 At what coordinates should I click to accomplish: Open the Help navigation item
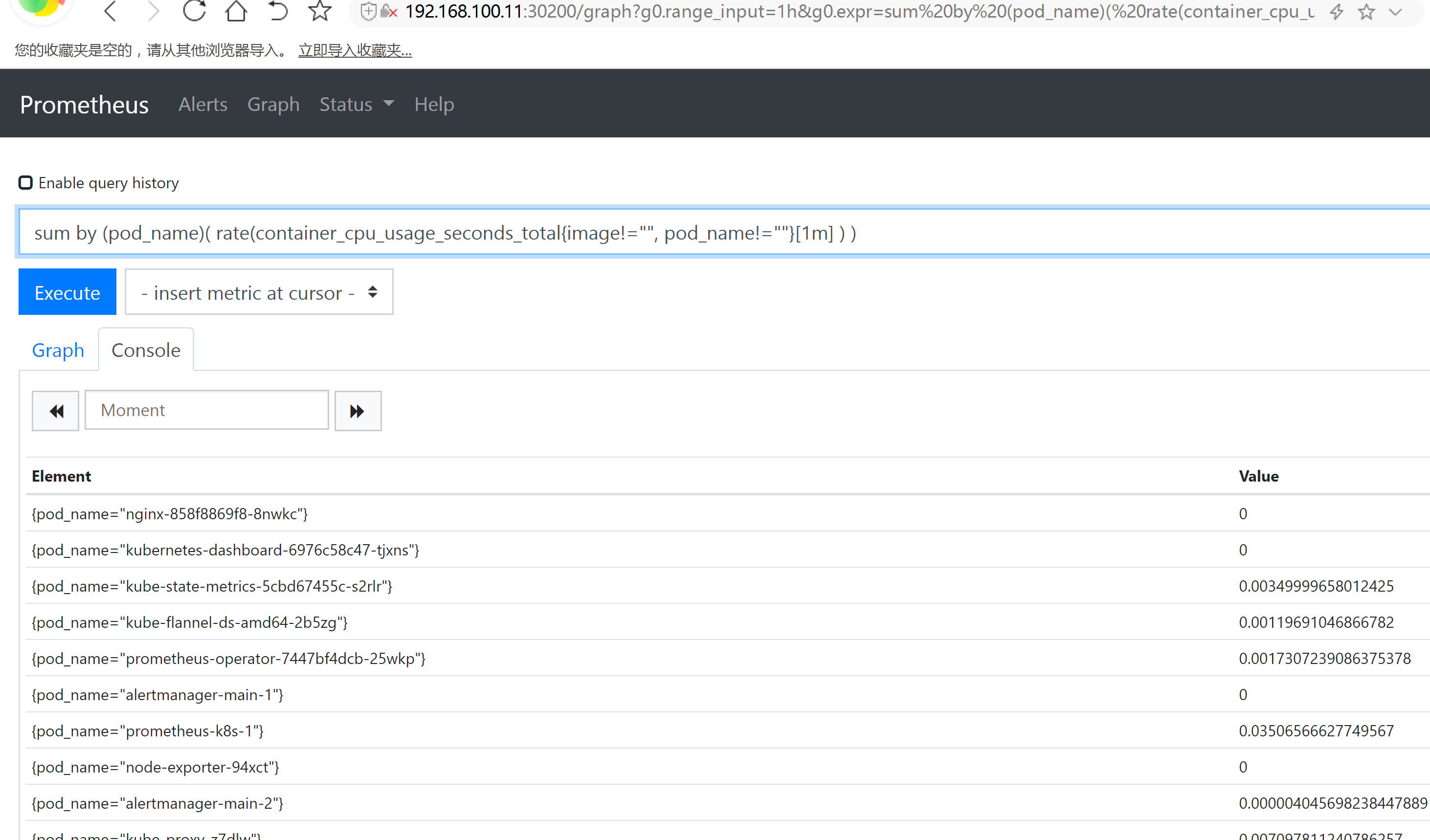pyautogui.click(x=434, y=104)
